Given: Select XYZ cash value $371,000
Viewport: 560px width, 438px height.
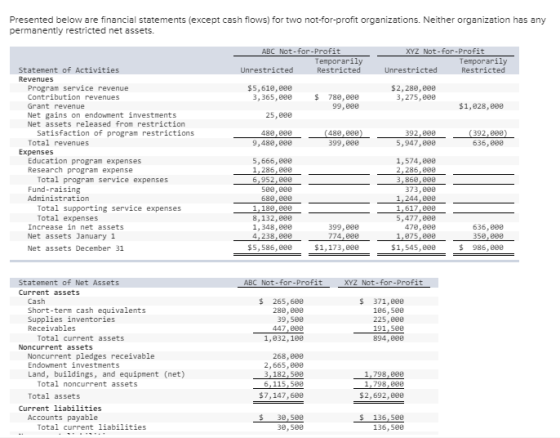Looking at the screenshot, I should 382,301.
